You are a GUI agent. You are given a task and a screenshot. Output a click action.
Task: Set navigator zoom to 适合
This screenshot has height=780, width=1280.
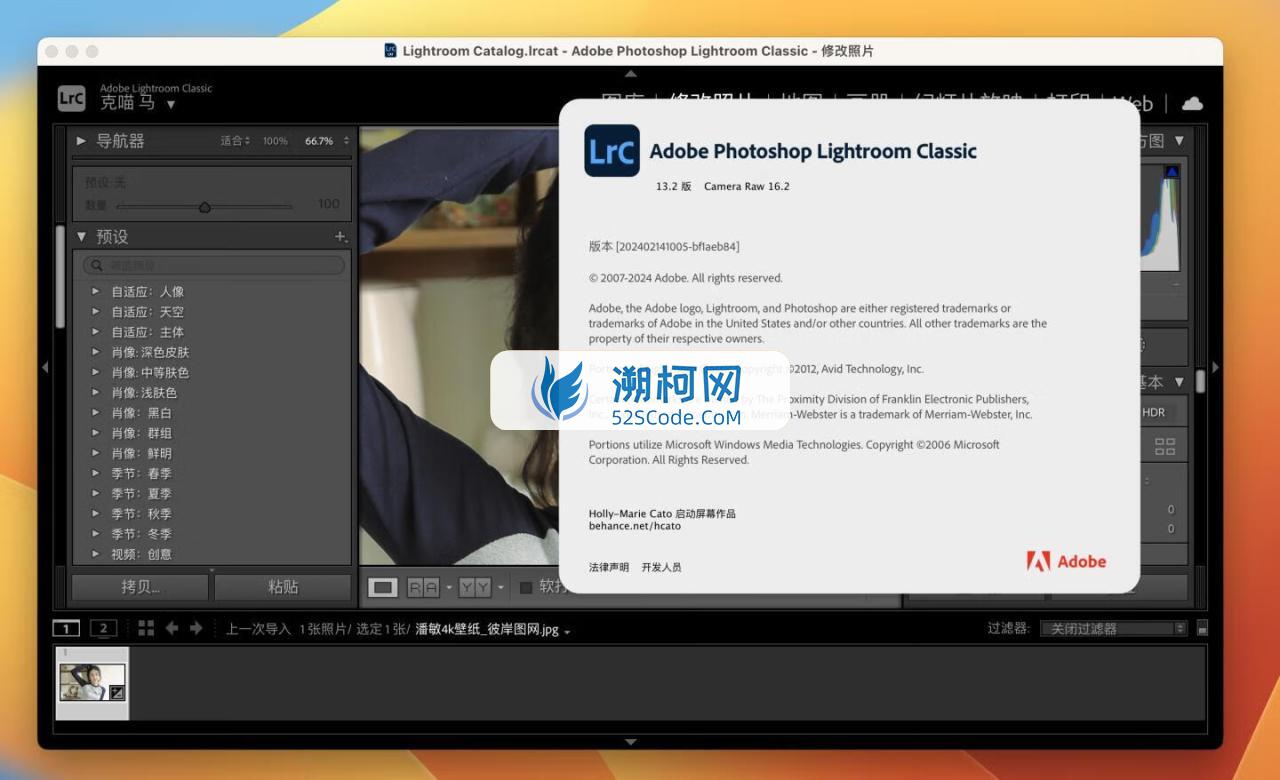[232, 141]
